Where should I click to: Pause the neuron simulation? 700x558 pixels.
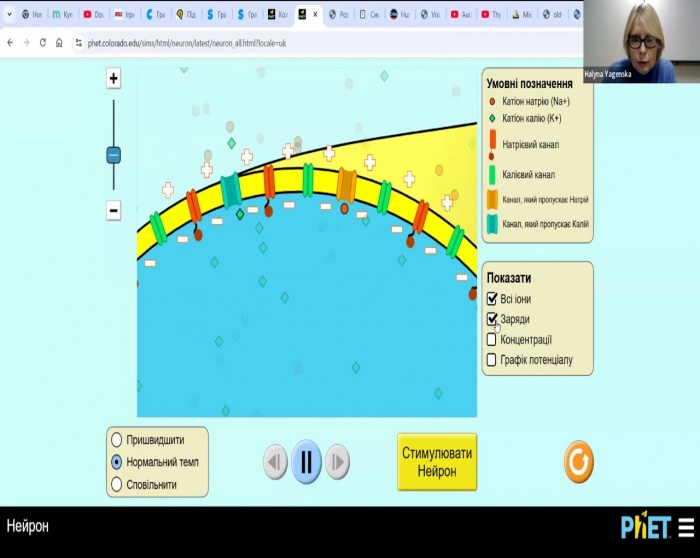[306, 461]
